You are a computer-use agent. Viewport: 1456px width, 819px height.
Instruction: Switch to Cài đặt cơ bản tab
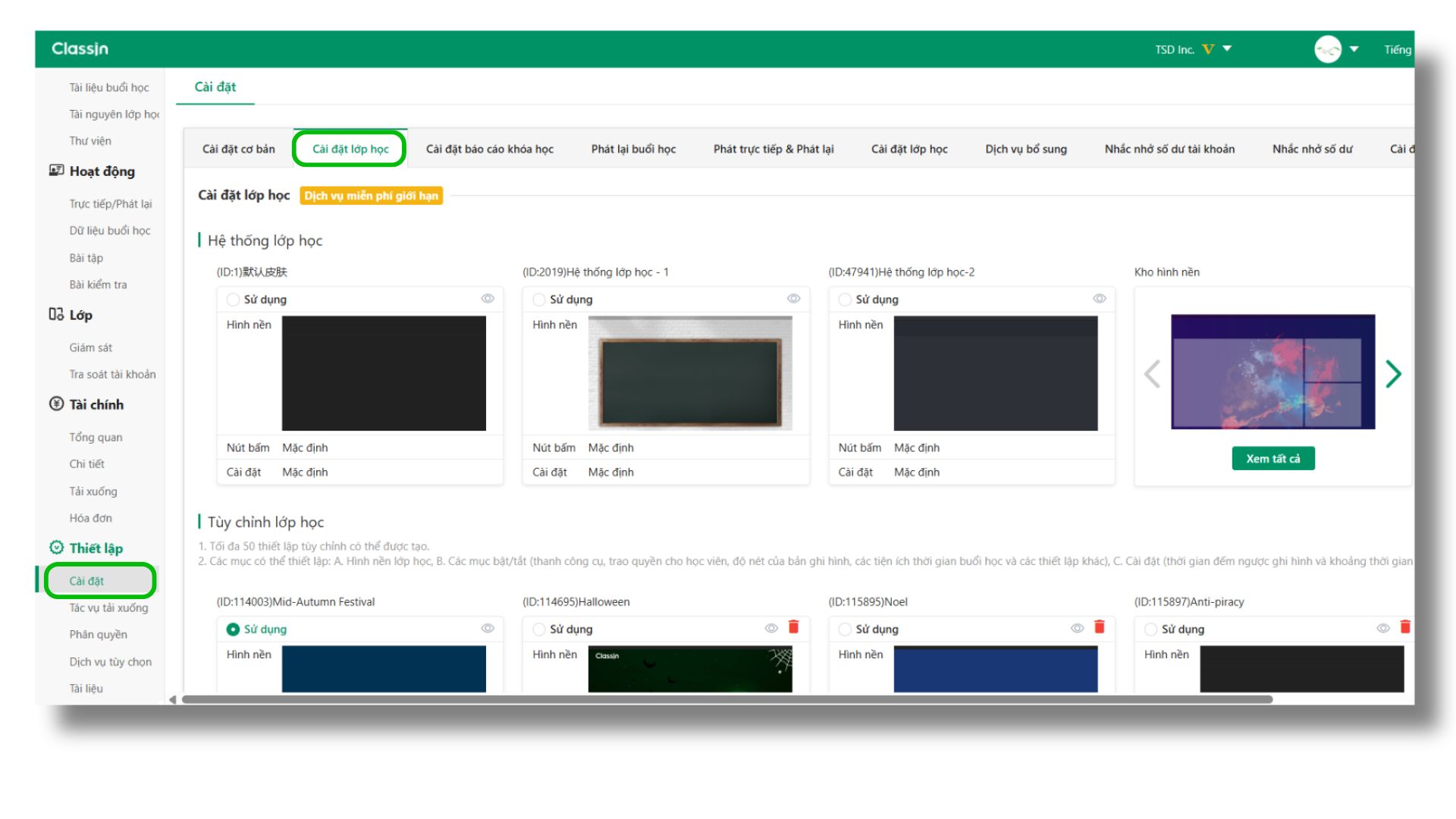pos(238,149)
